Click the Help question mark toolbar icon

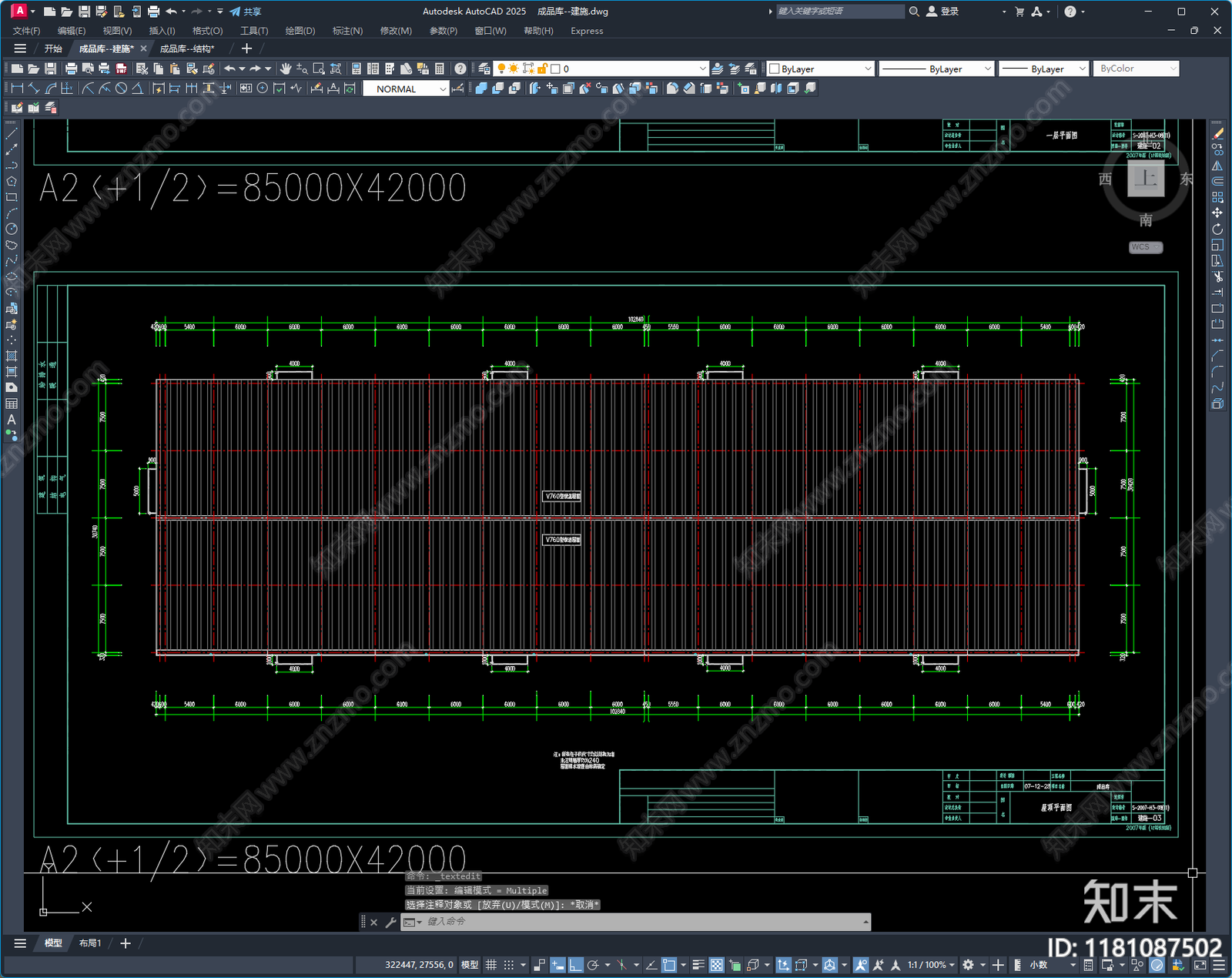[x=460, y=69]
